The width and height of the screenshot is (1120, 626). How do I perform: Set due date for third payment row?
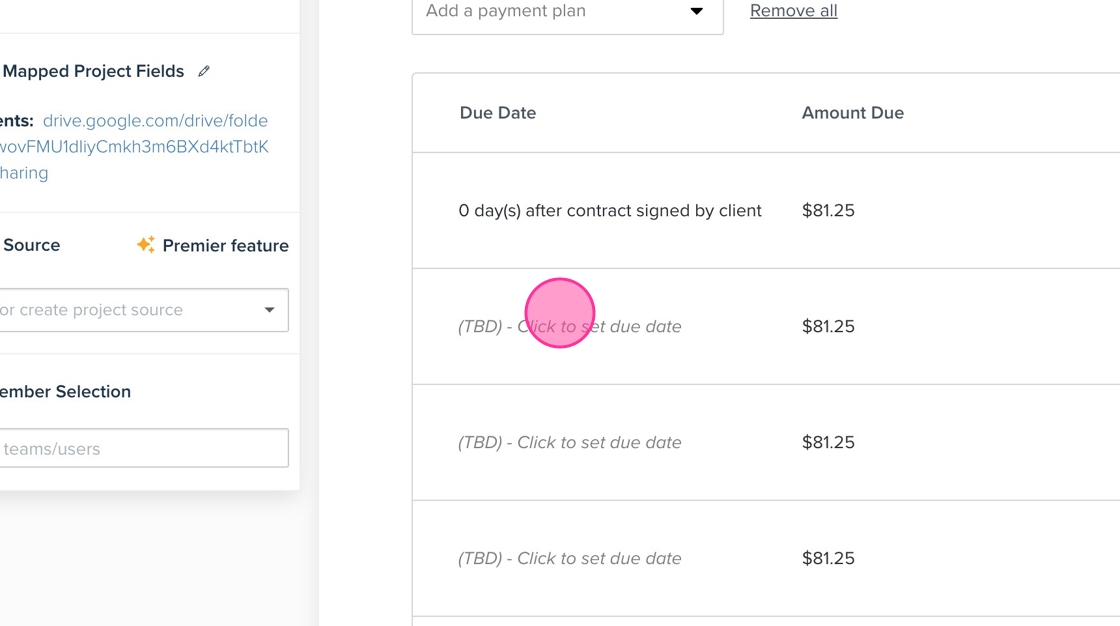(570, 443)
